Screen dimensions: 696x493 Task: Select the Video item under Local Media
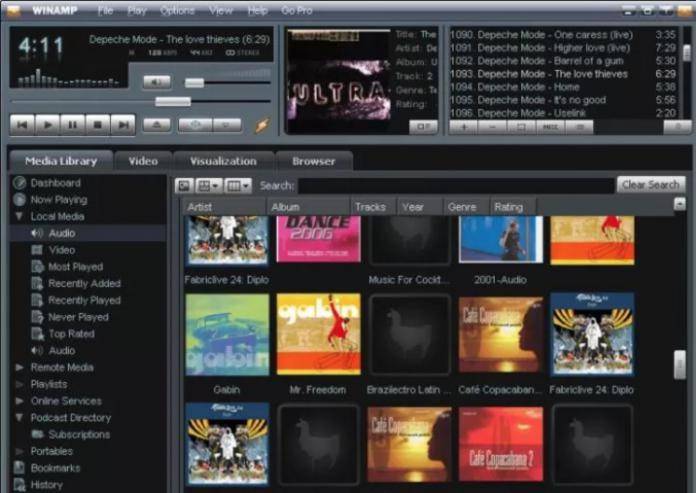tap(62, 250)
